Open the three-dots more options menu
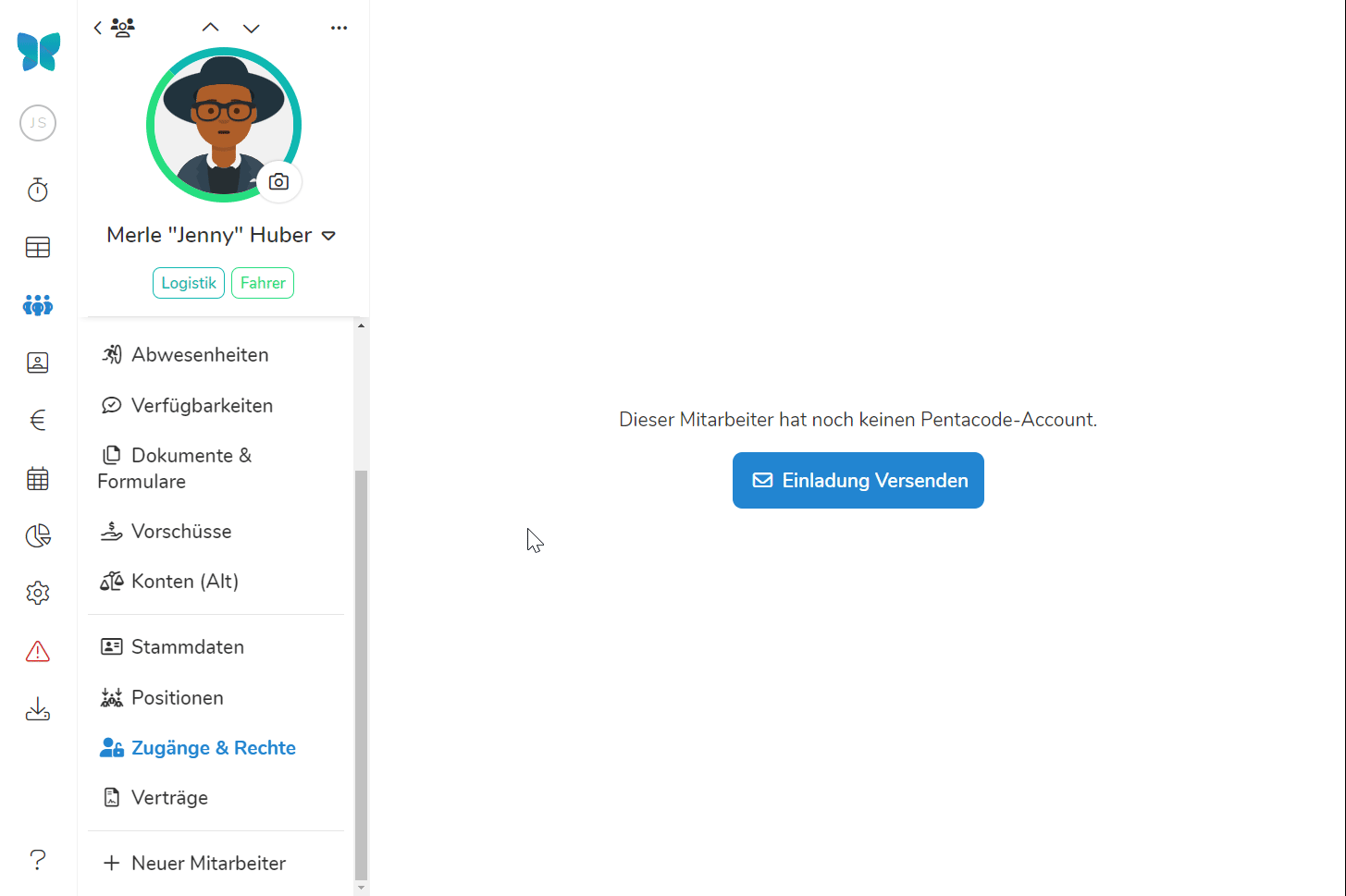Screen dimensions: 1346x896 (339, 28)
